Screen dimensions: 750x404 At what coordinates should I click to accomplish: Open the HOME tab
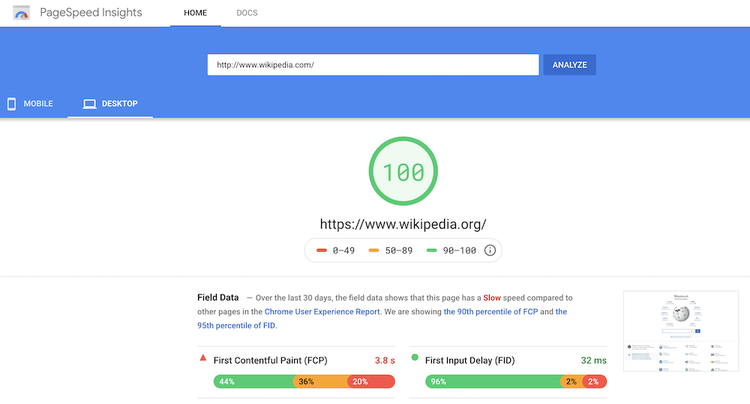[195, 13]
